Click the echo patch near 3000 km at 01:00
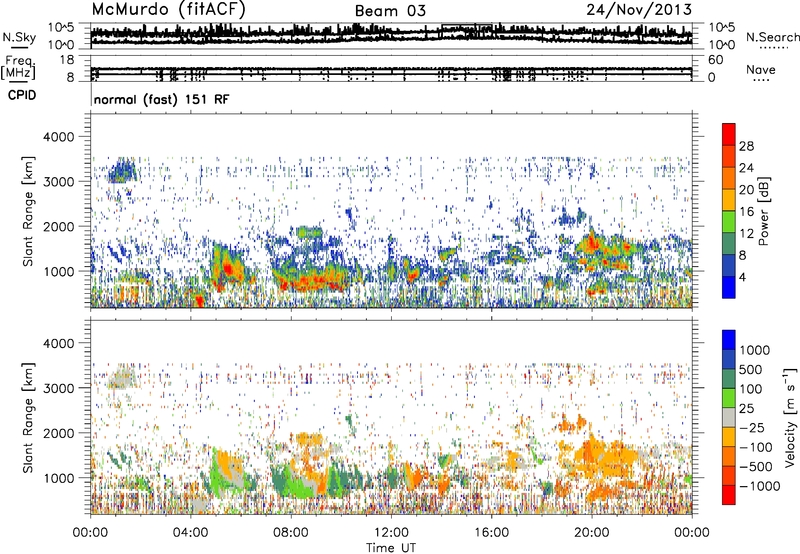The width and height of the screenshot is (800, 554). 121,171
